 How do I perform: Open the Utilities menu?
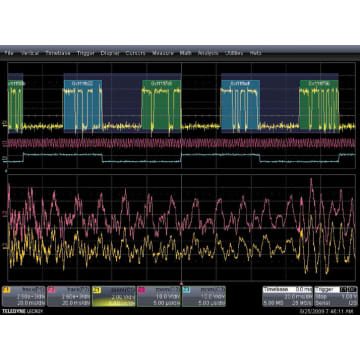pyautogui.click(x=234, y=53)
